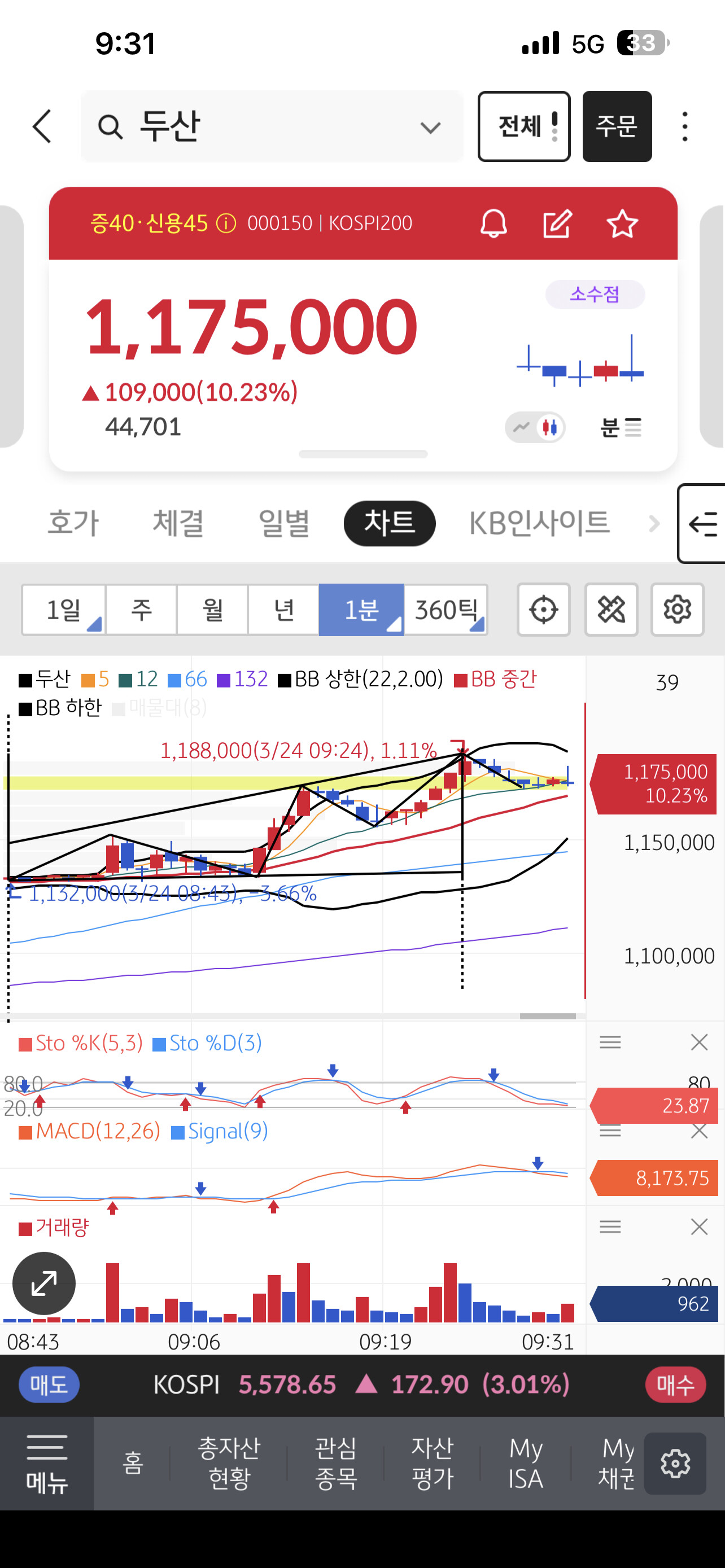Tap MACD panel reorder handle icon
The image size is (725, 1568).
(610, 1131)
